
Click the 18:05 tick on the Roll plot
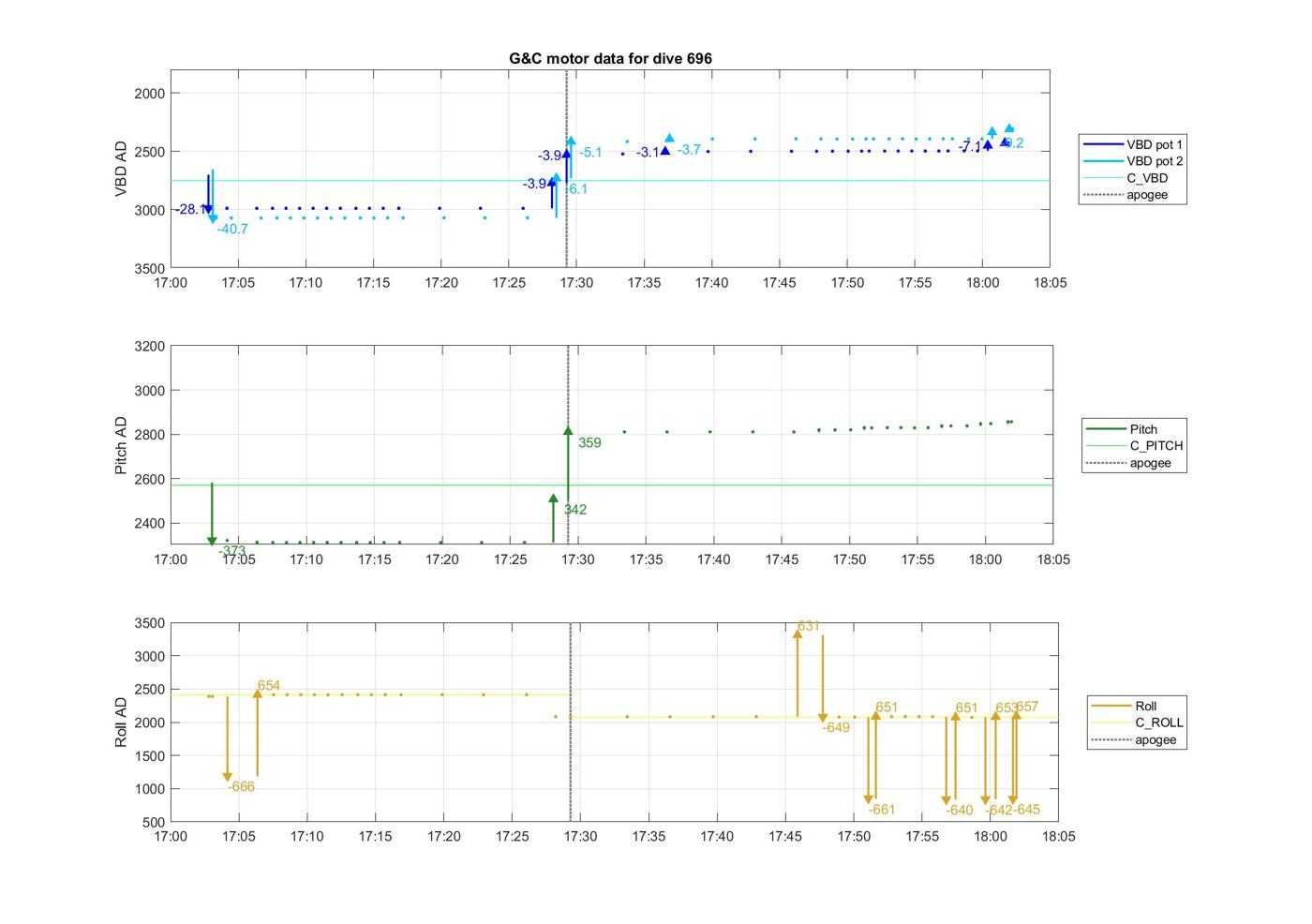1058,837
